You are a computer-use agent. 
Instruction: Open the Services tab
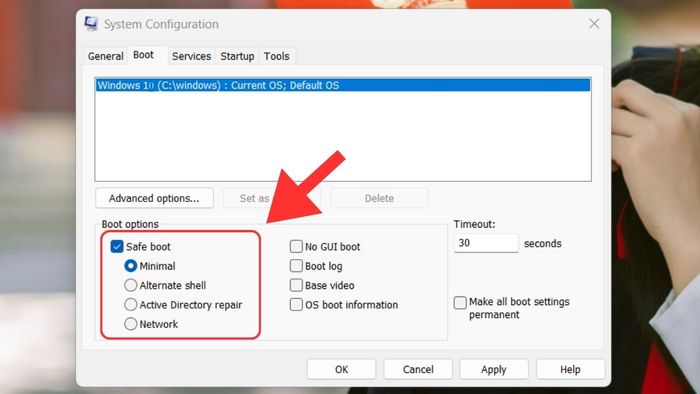point(192,56)
